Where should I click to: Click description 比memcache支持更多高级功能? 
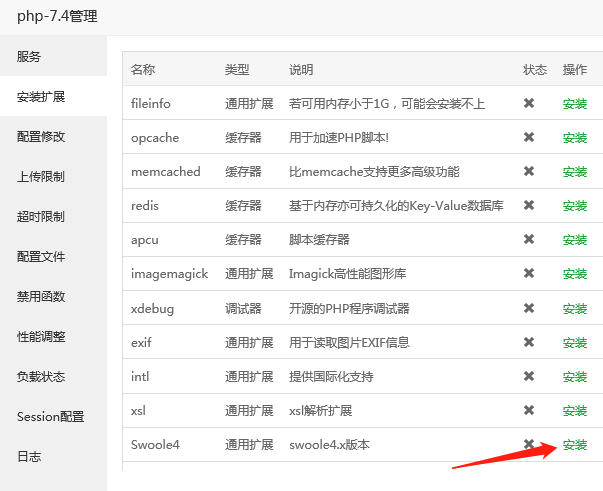[x=374, y=171]
